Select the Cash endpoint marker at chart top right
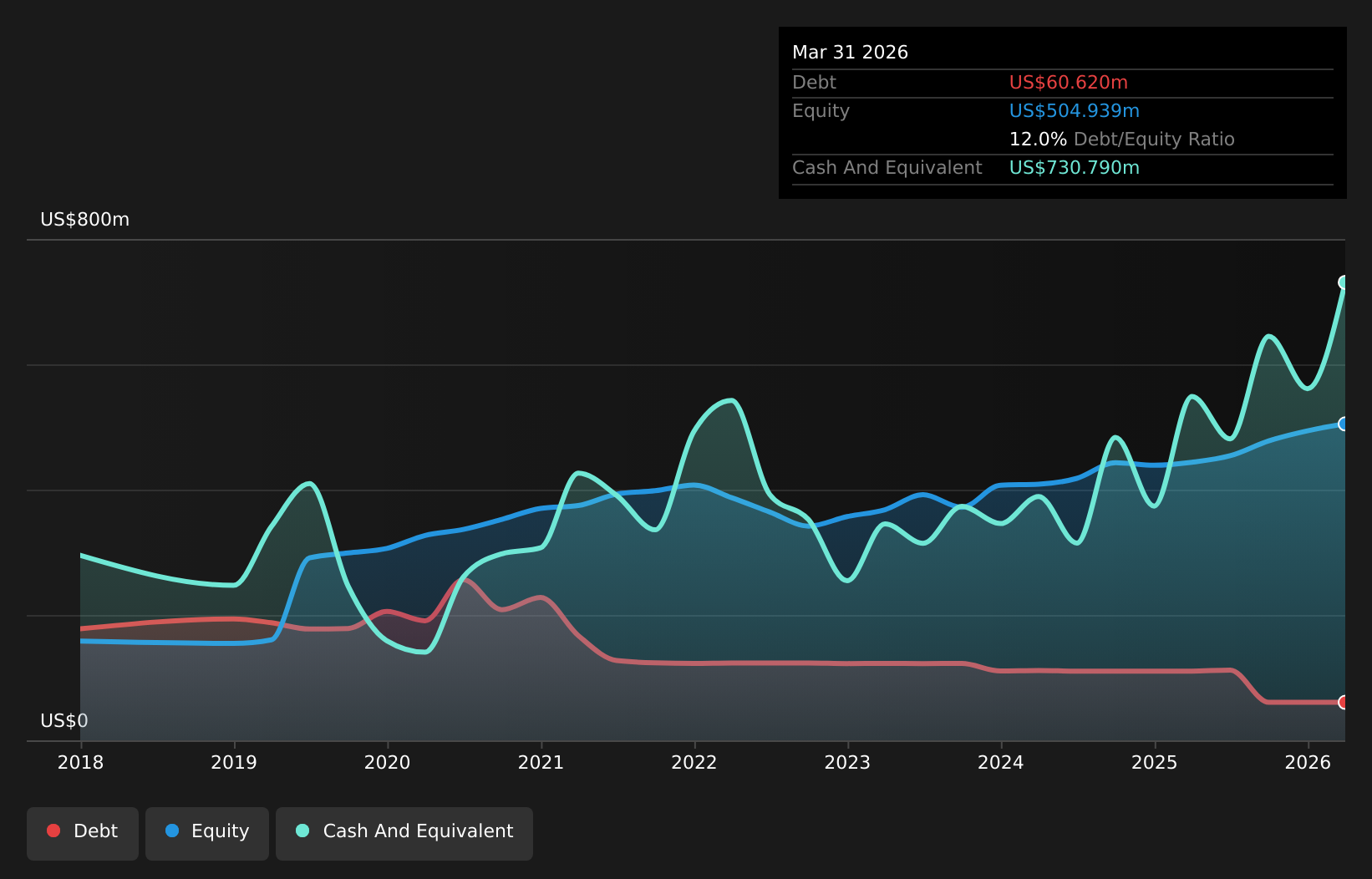Image resolution: width=1372 pixels, height=879 pixels. coord(1344,282)
